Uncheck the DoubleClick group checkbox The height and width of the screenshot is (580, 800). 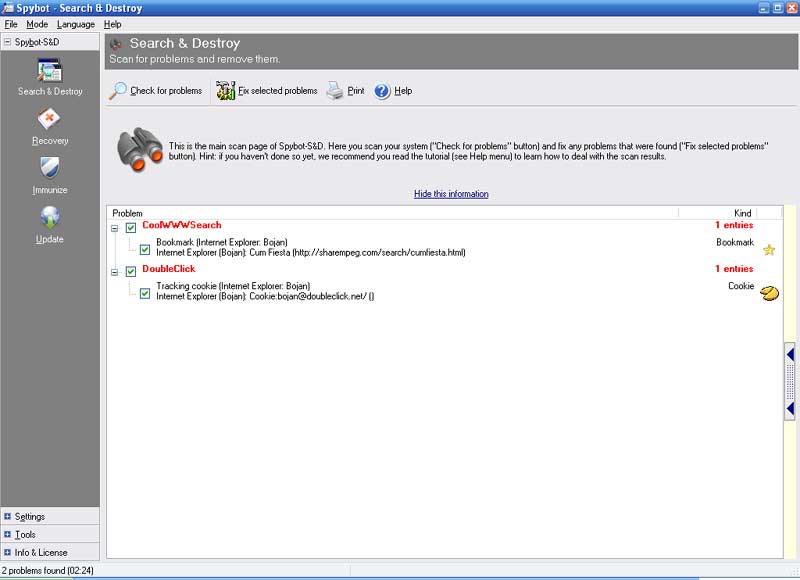[x=131, y=271]
